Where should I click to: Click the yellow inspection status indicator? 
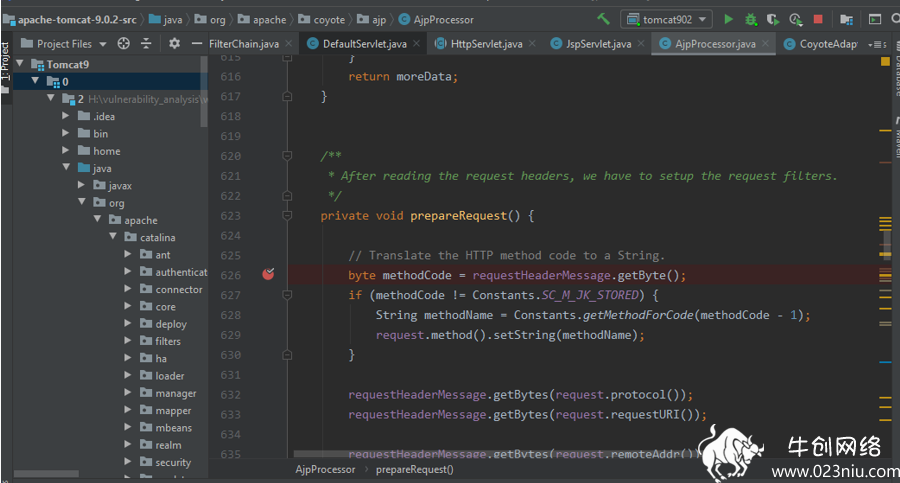click(x=885, y=61)
